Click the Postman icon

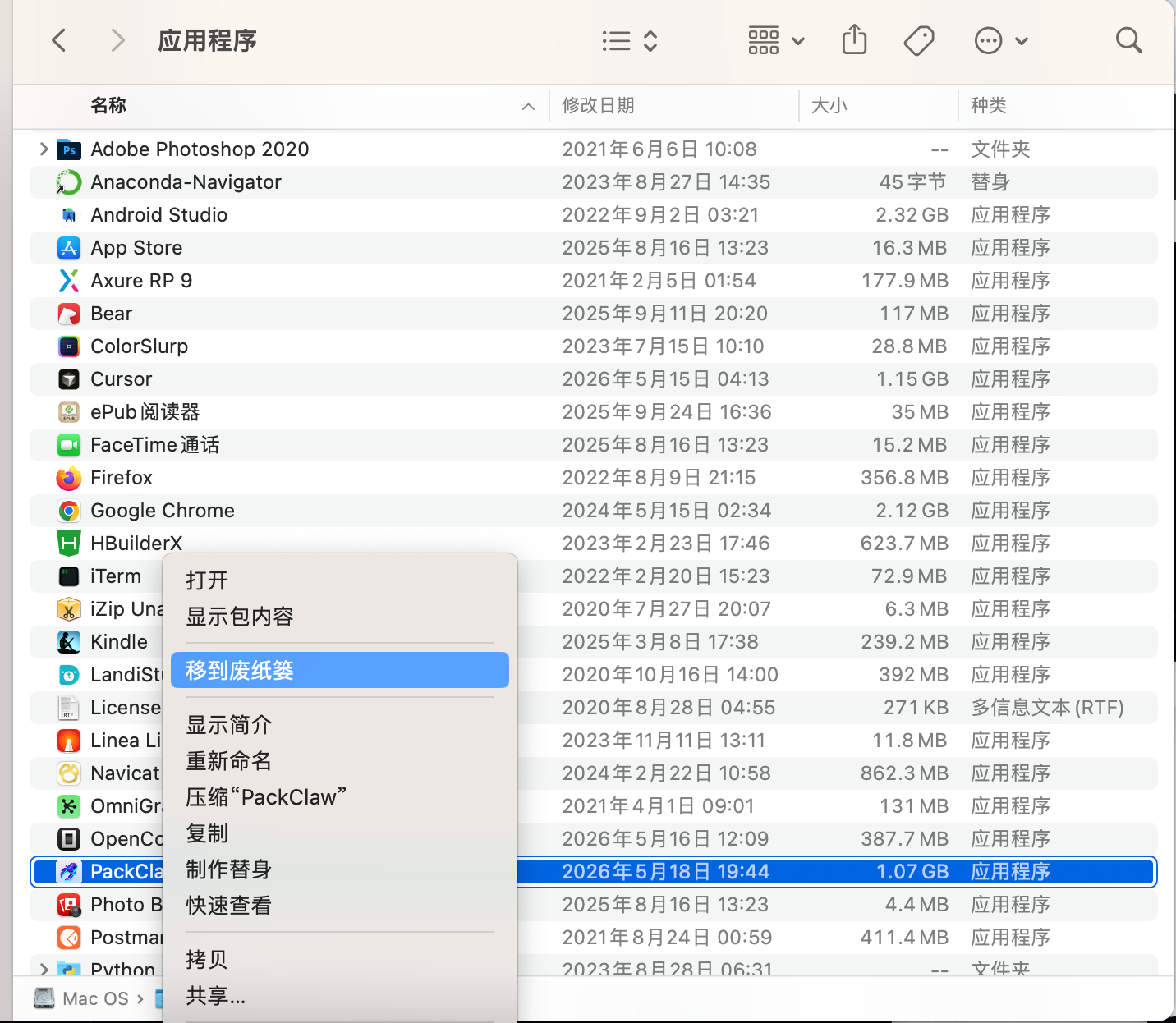[69, 938]
